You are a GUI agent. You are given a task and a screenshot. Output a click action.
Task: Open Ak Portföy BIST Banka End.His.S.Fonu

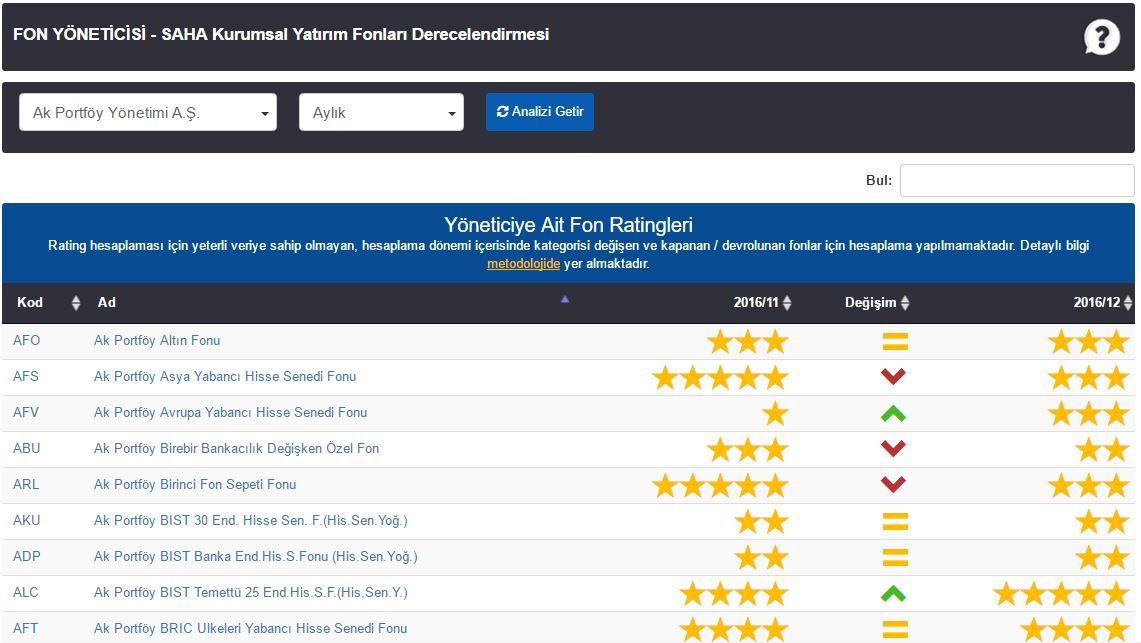coord(255,556)
